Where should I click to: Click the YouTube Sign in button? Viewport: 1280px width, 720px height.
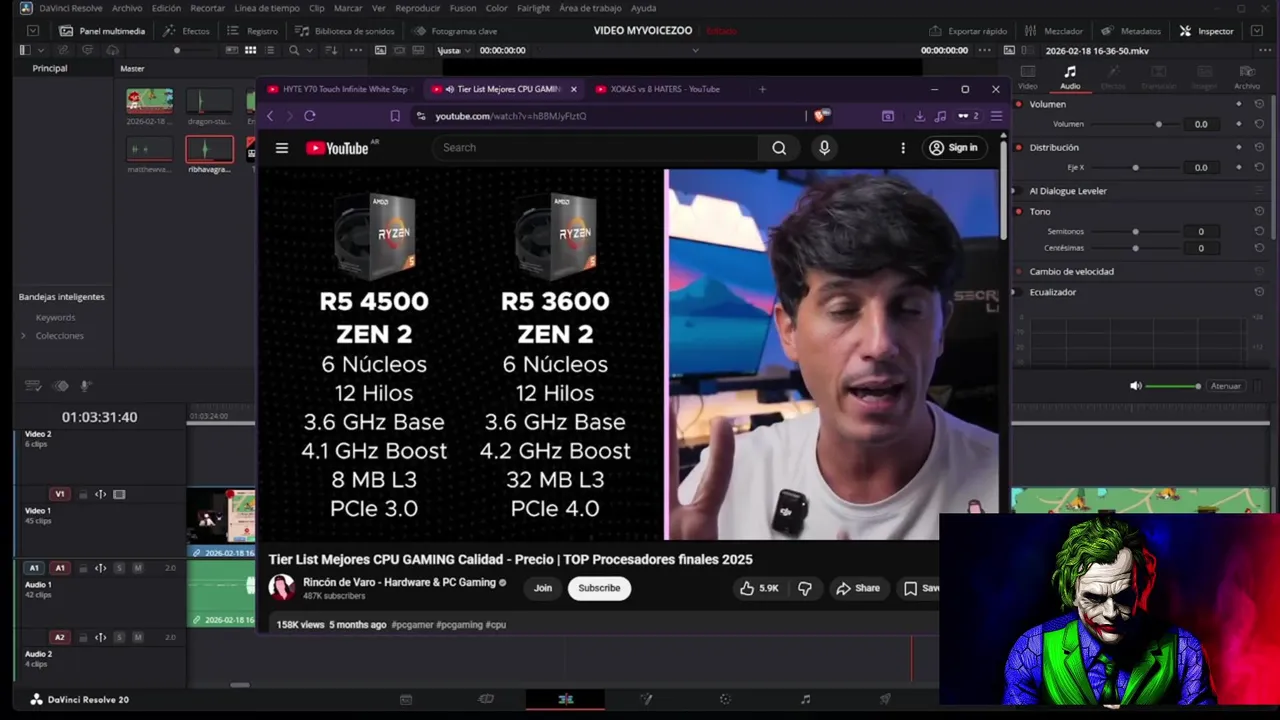click(953, 148)
